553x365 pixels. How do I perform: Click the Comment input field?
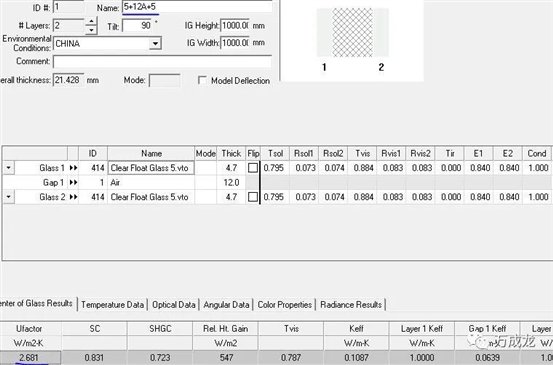[163, 61]
